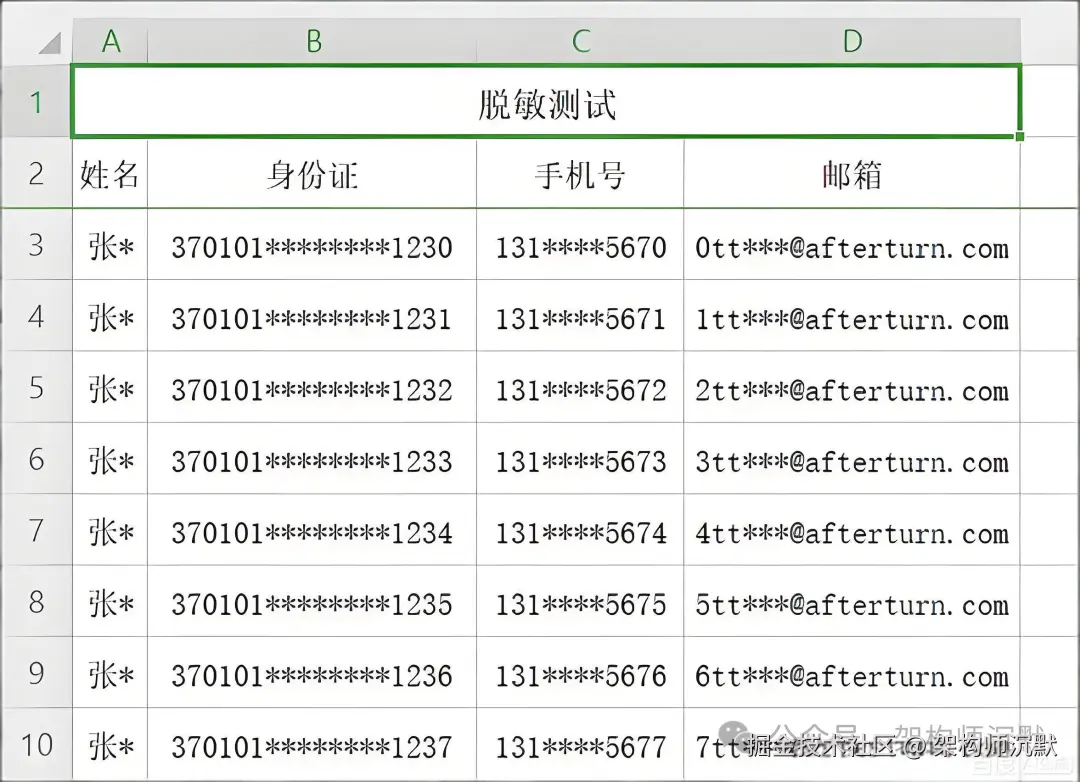Click the 手机号 header cell
The width and height of the screenshot is (1080, 782).
[x=580, y=174]
